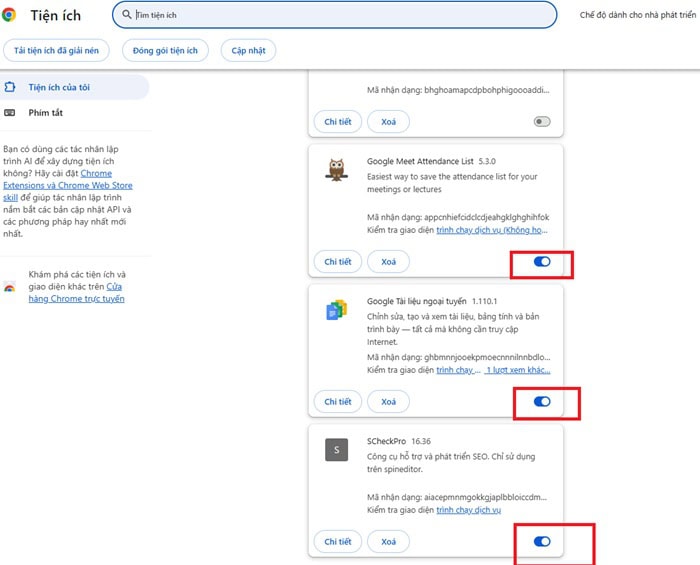Viewport: 700px width, 565px height.
Task: Click the keyboard icon beside Phím tắt
Action: 9,112
